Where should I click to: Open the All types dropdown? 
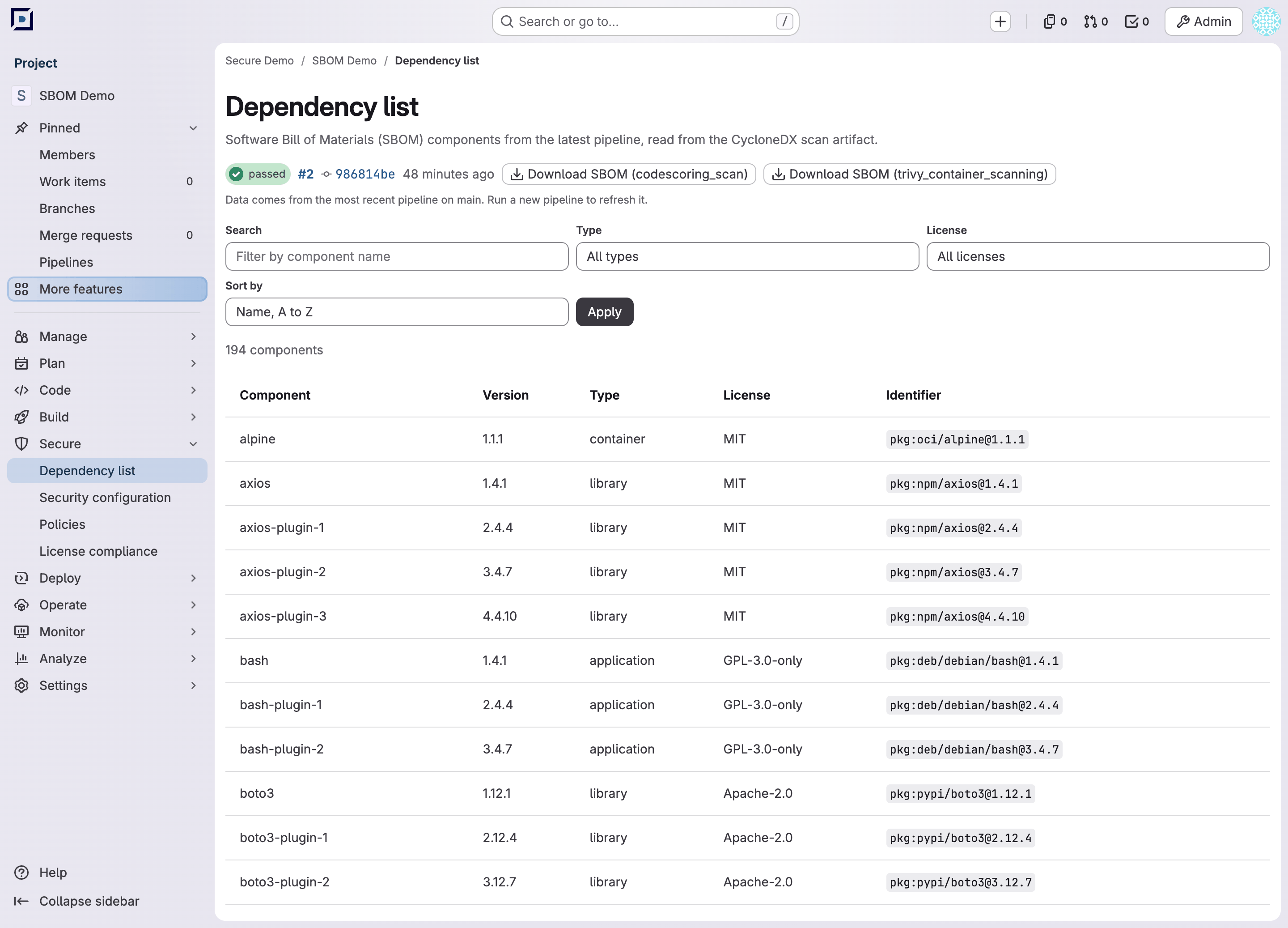(x=747, y=257)
